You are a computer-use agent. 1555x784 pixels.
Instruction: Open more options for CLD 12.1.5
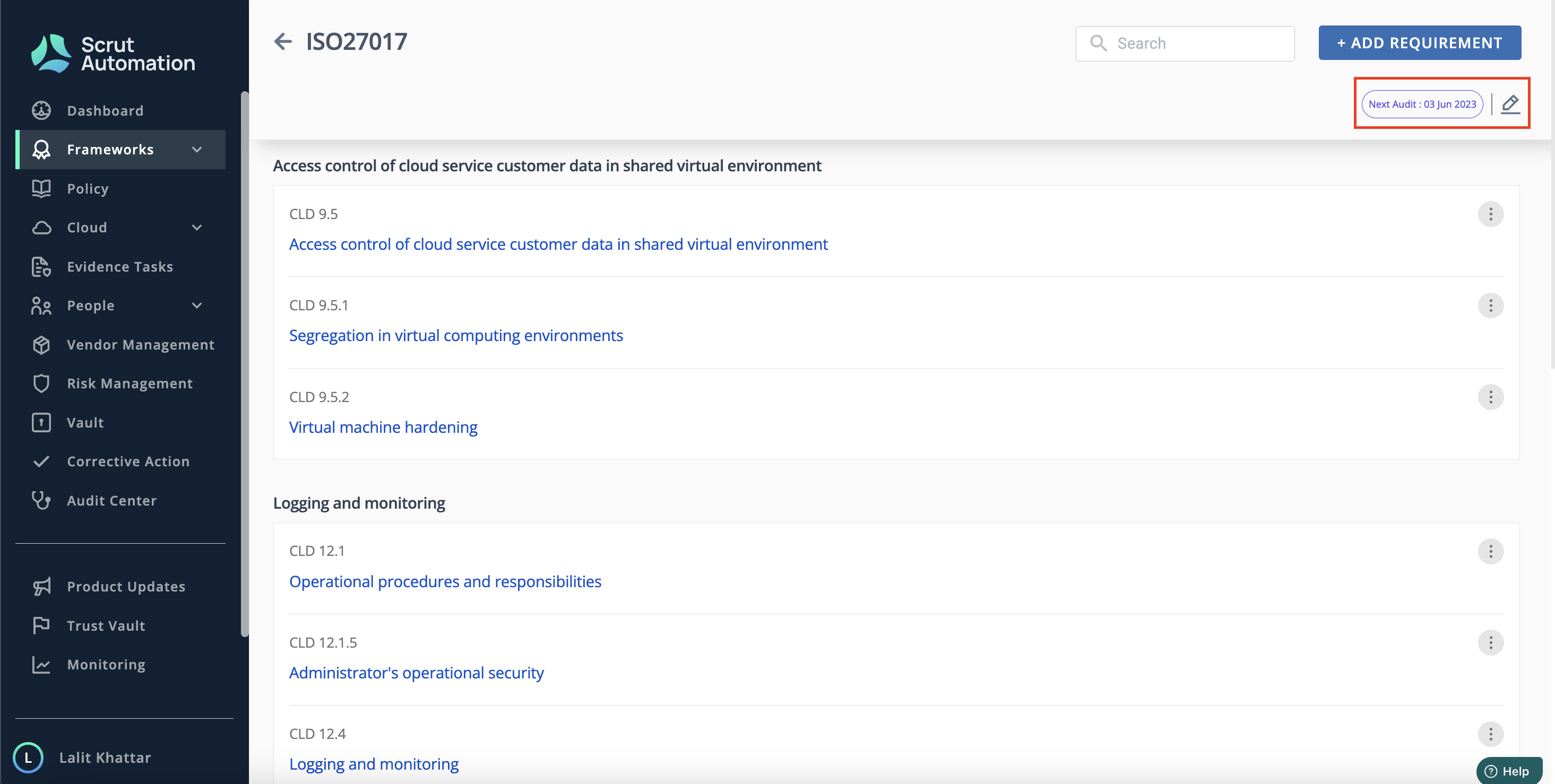(1490, 642)
